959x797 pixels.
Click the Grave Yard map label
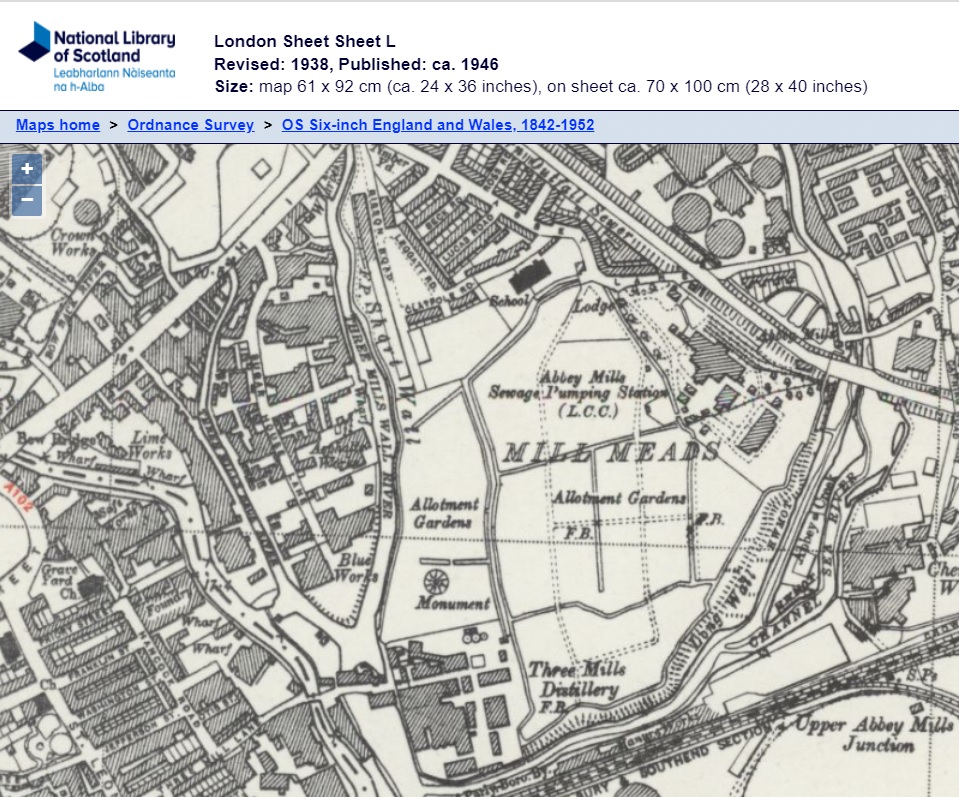[62, 578]
